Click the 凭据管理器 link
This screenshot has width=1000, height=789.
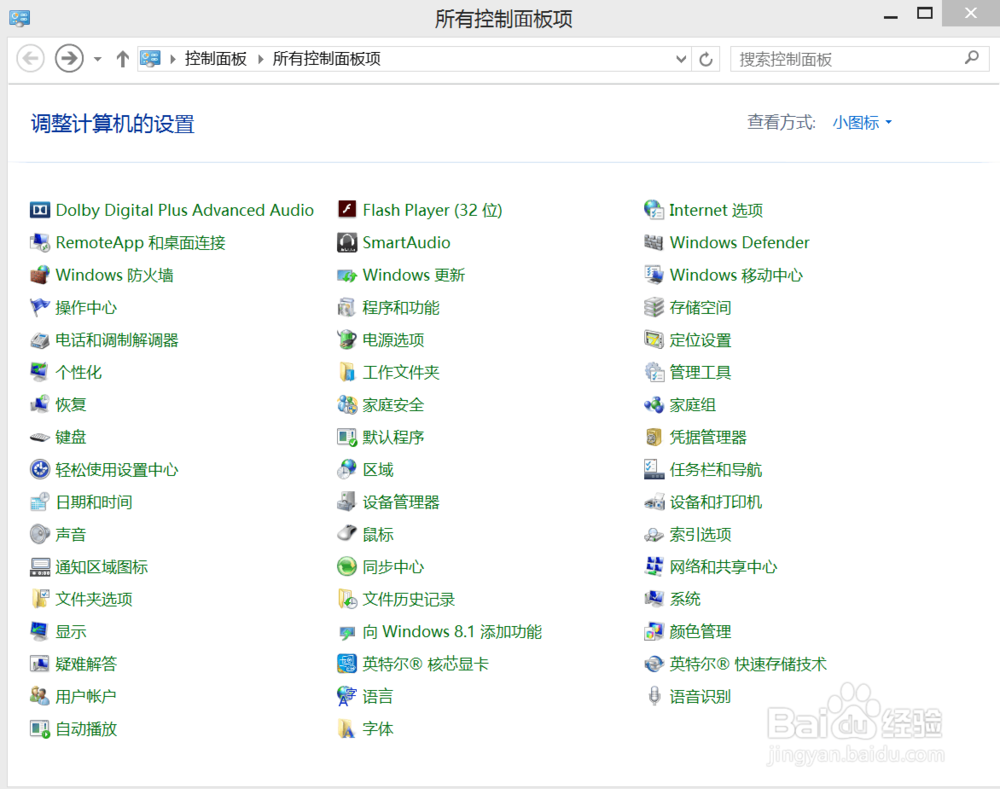coord(707,437)
